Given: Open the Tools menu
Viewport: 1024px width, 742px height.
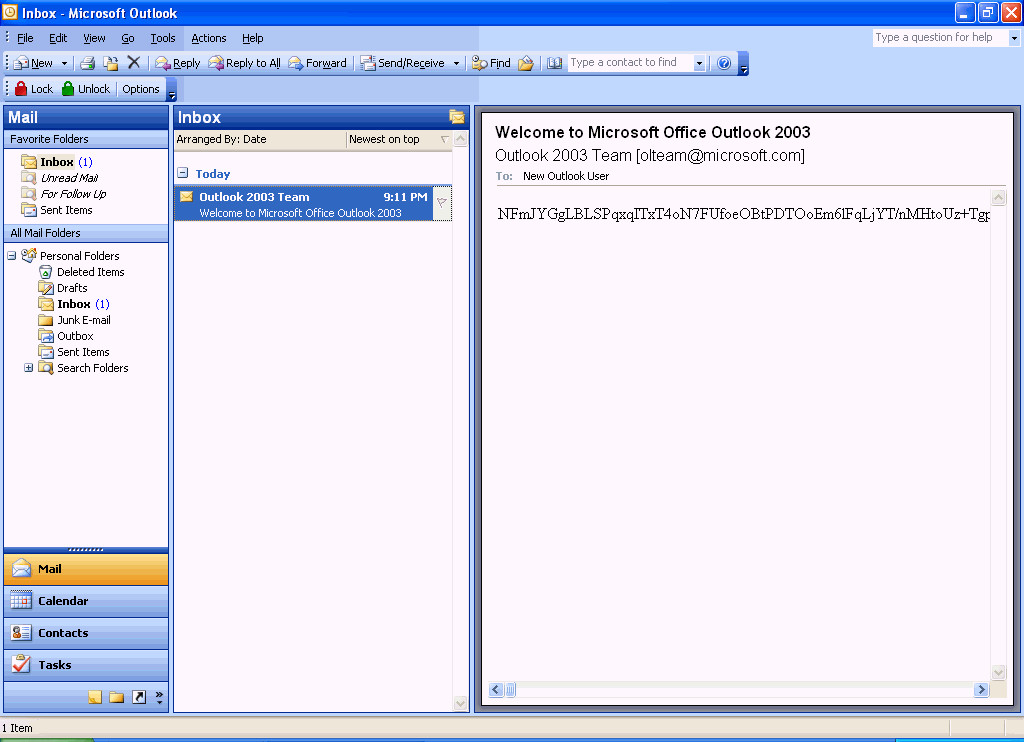Looking at the screenshot, I should click(x=163, y=38).
